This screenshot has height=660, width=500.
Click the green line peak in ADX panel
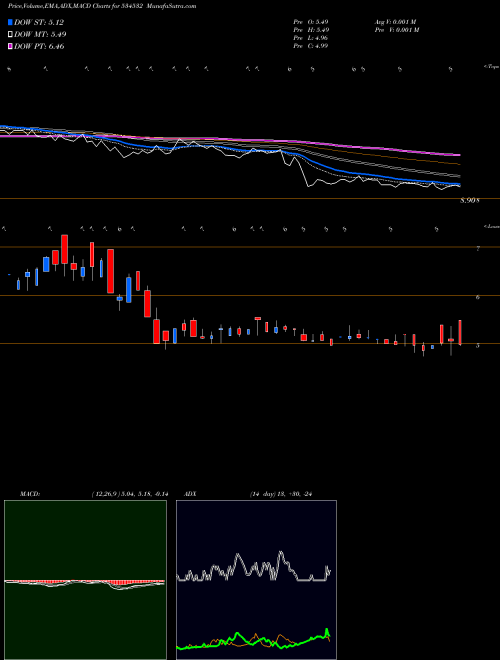pyautogui.click(x=327, y=630)
